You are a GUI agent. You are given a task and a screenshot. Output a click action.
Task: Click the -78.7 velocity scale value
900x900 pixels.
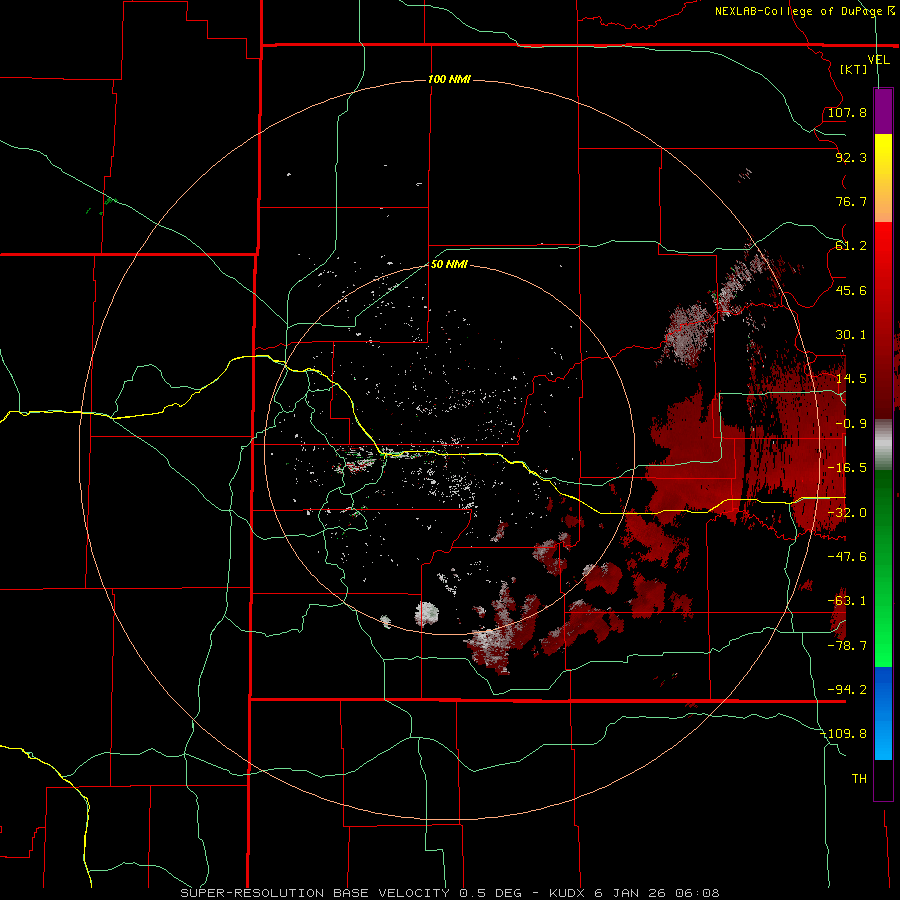pyautogui.click(x=847, y=646)
